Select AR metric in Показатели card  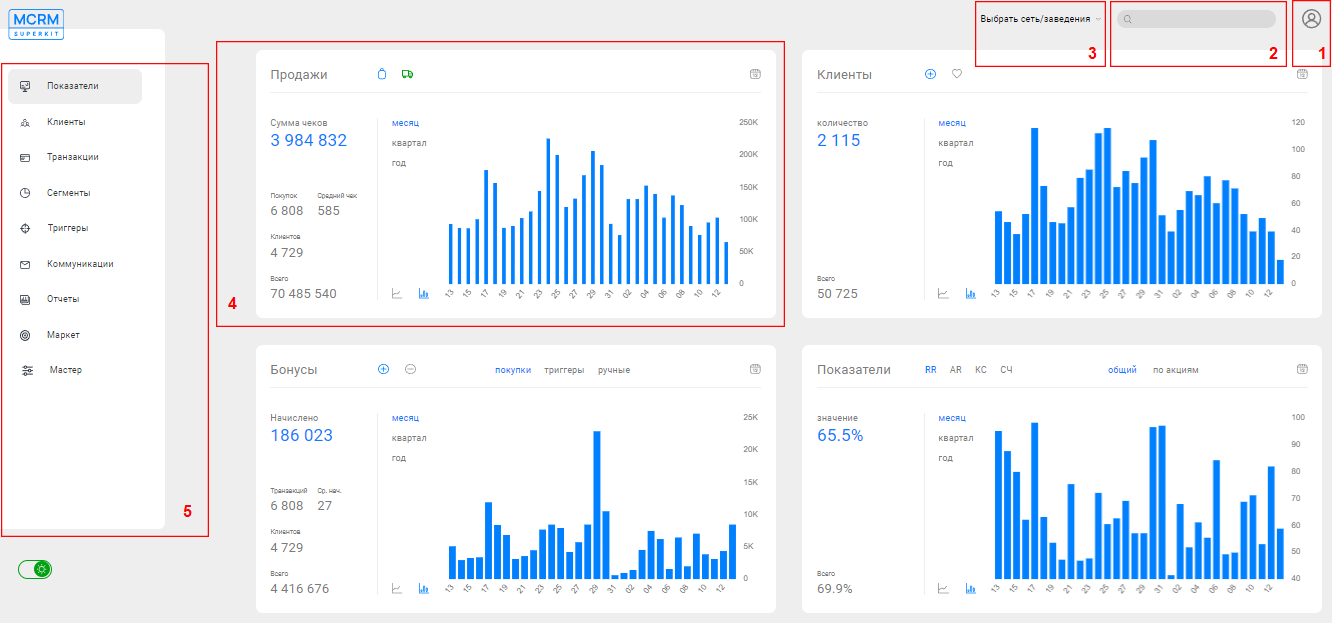click(x=956, y=370)
